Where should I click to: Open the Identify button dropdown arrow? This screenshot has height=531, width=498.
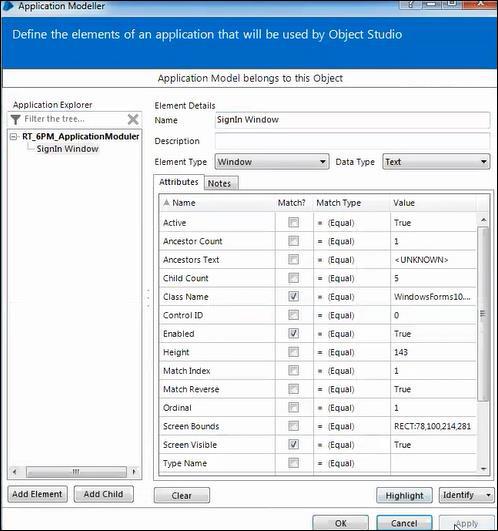tap(488, 495)
